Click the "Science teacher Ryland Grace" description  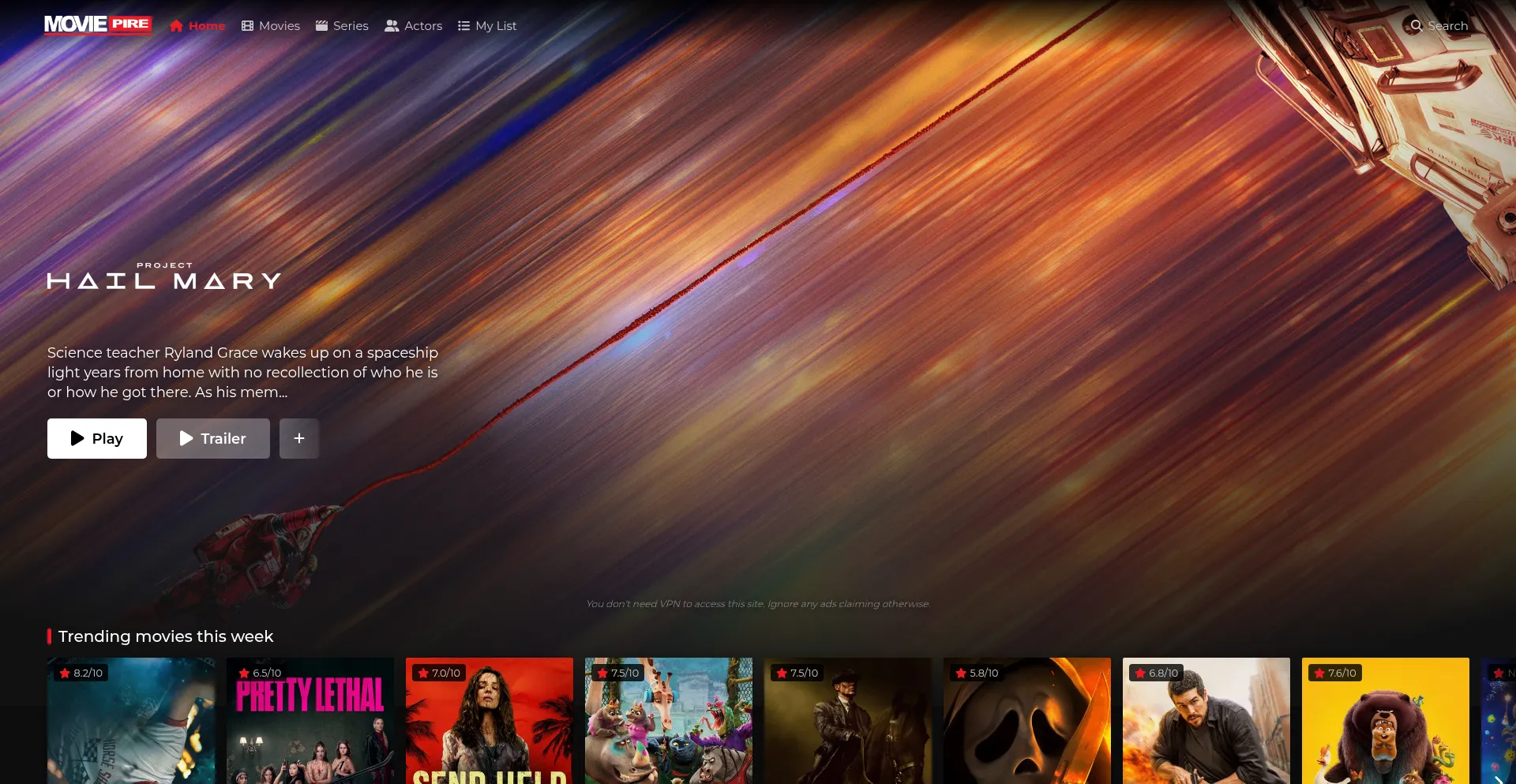tap(242, 372)
